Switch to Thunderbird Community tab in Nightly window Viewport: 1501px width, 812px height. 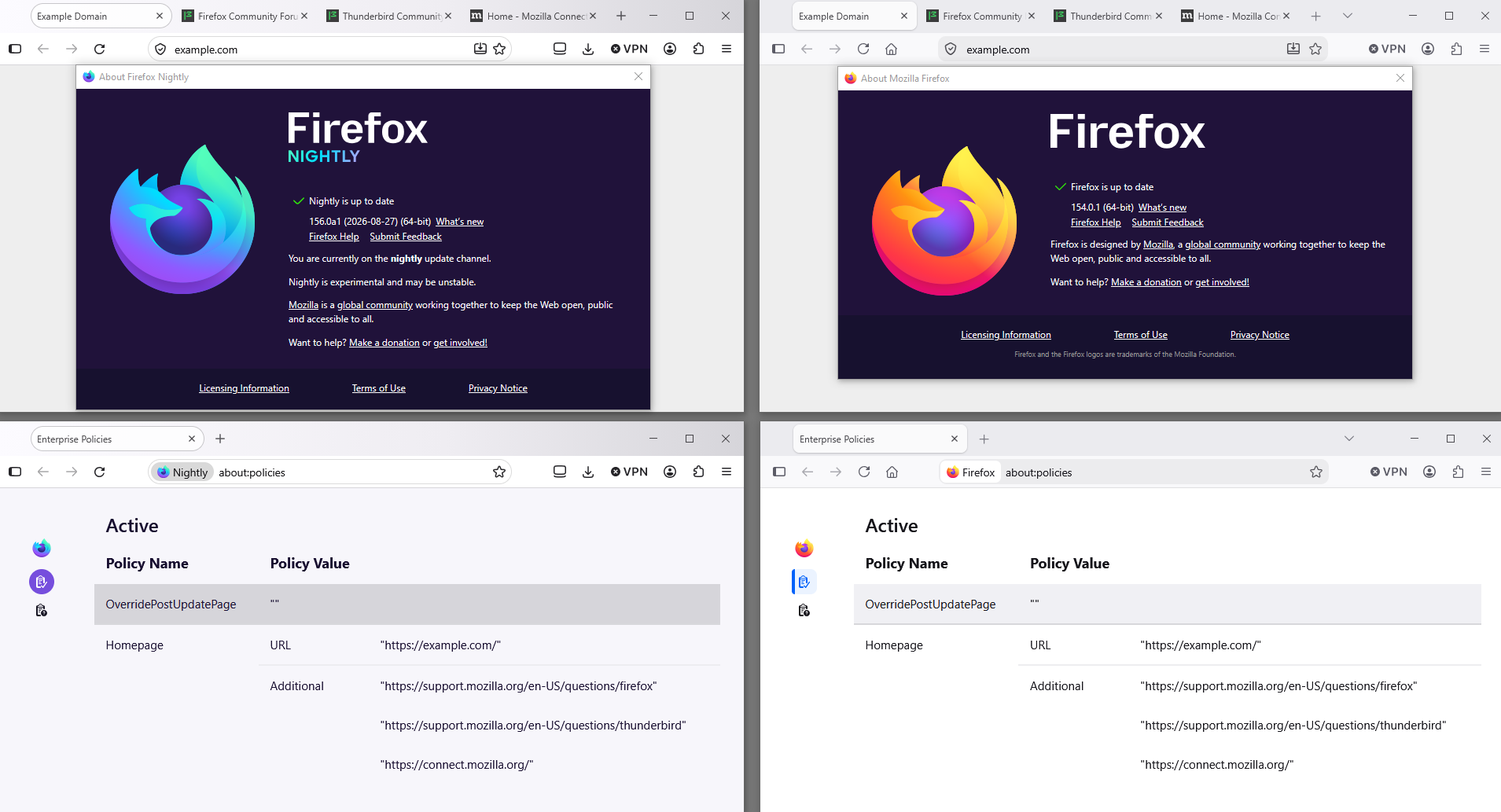coord(389,16)
